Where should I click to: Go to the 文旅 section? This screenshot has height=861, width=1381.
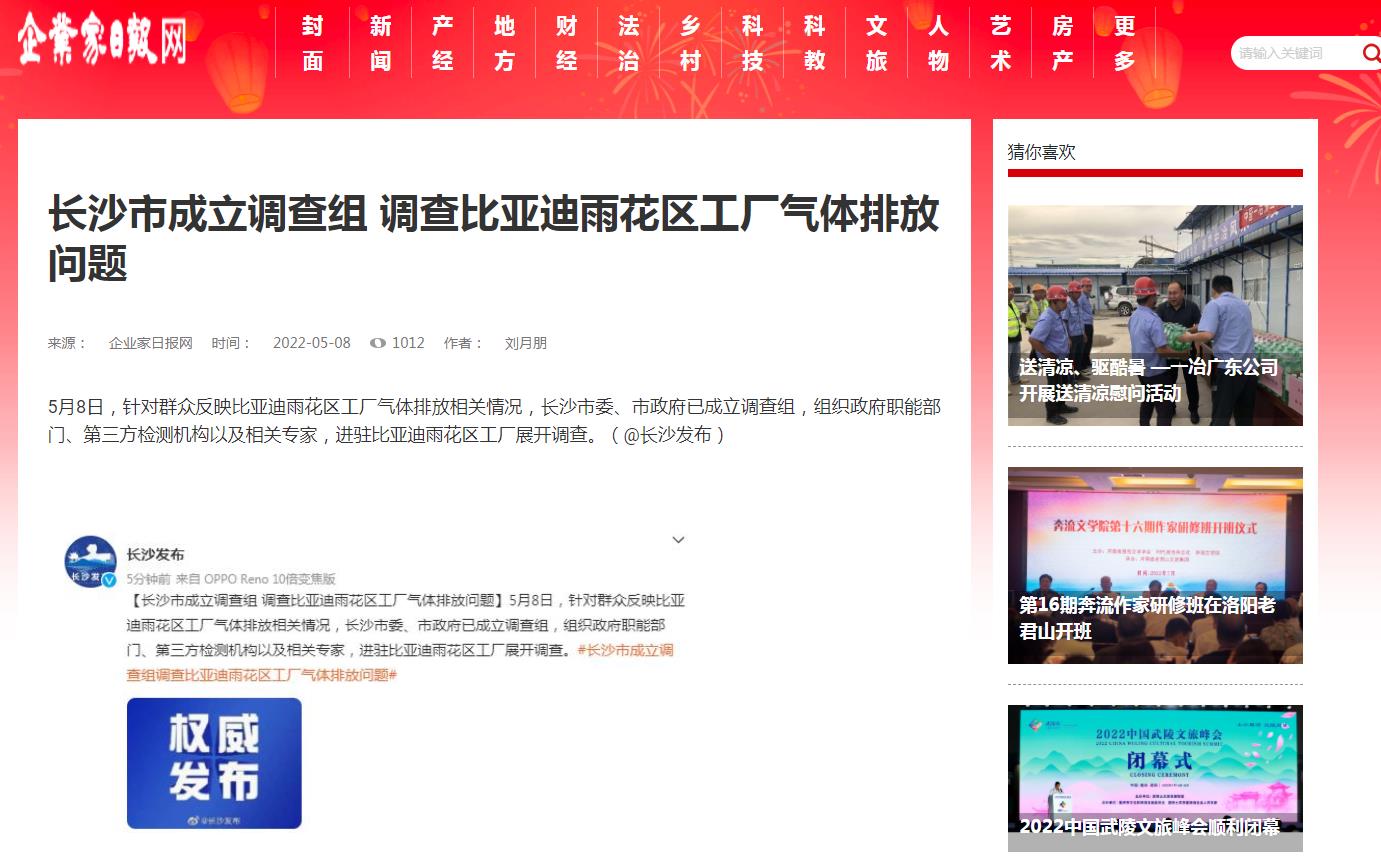point(877,43)
